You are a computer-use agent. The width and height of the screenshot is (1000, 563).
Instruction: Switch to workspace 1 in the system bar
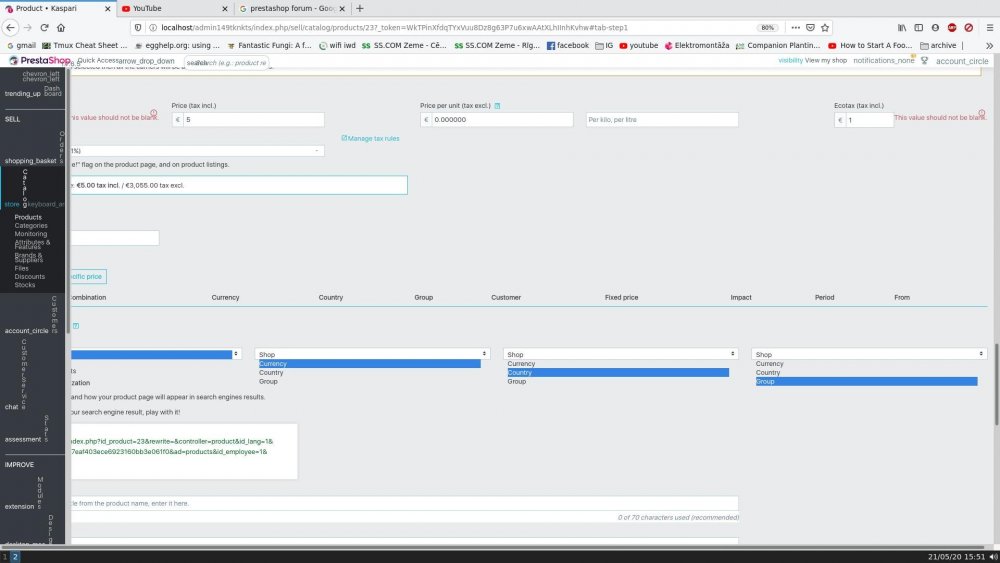coord(5,557)
